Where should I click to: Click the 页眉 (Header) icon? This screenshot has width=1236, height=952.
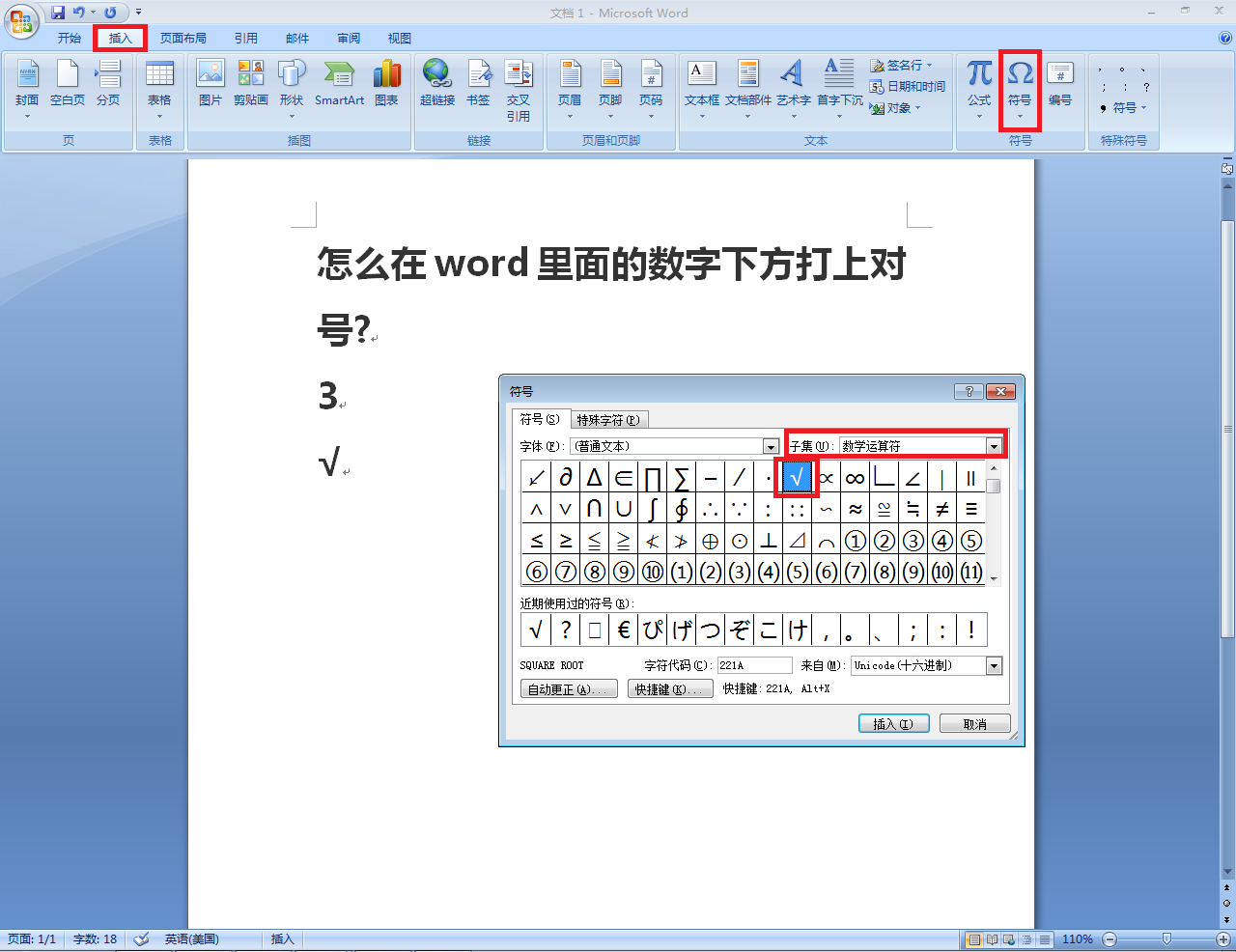(x=570, y=73)
